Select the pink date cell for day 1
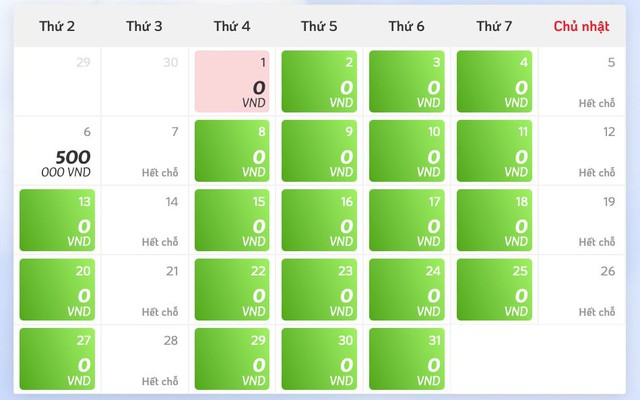 pyautogui.click(x=232, y=81)
